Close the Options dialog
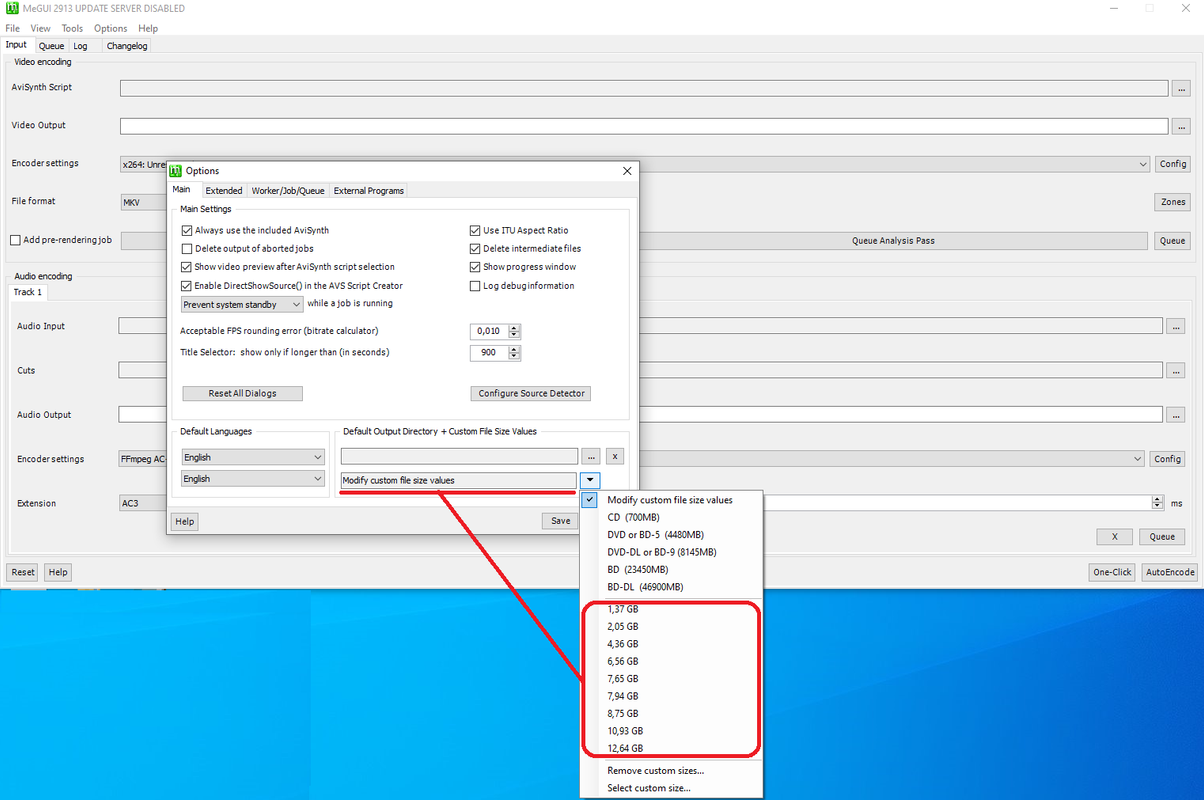 click(627, 171)
